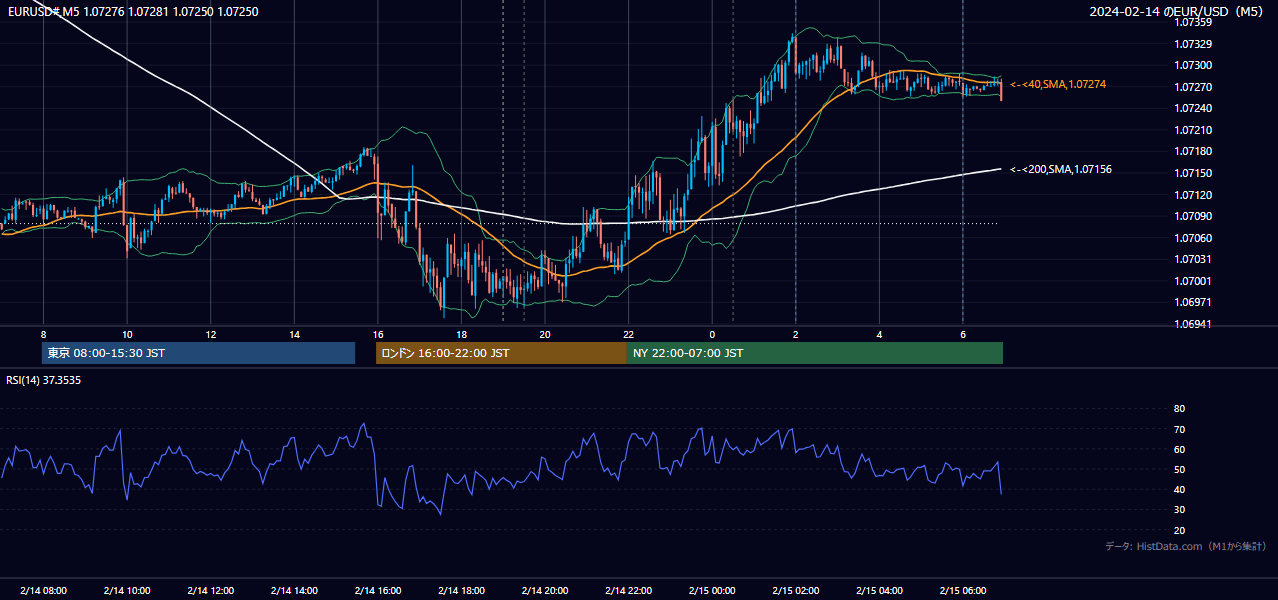The height and width of the screenshot is (600, 1278).
Task: Select the NY 22:00-07:00 JST session bar
Action: (815, 353)
